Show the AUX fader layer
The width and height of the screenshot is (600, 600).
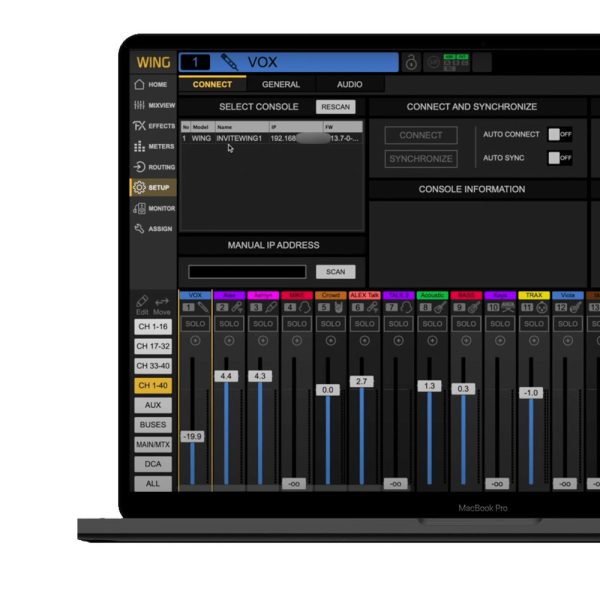(153, 405)
